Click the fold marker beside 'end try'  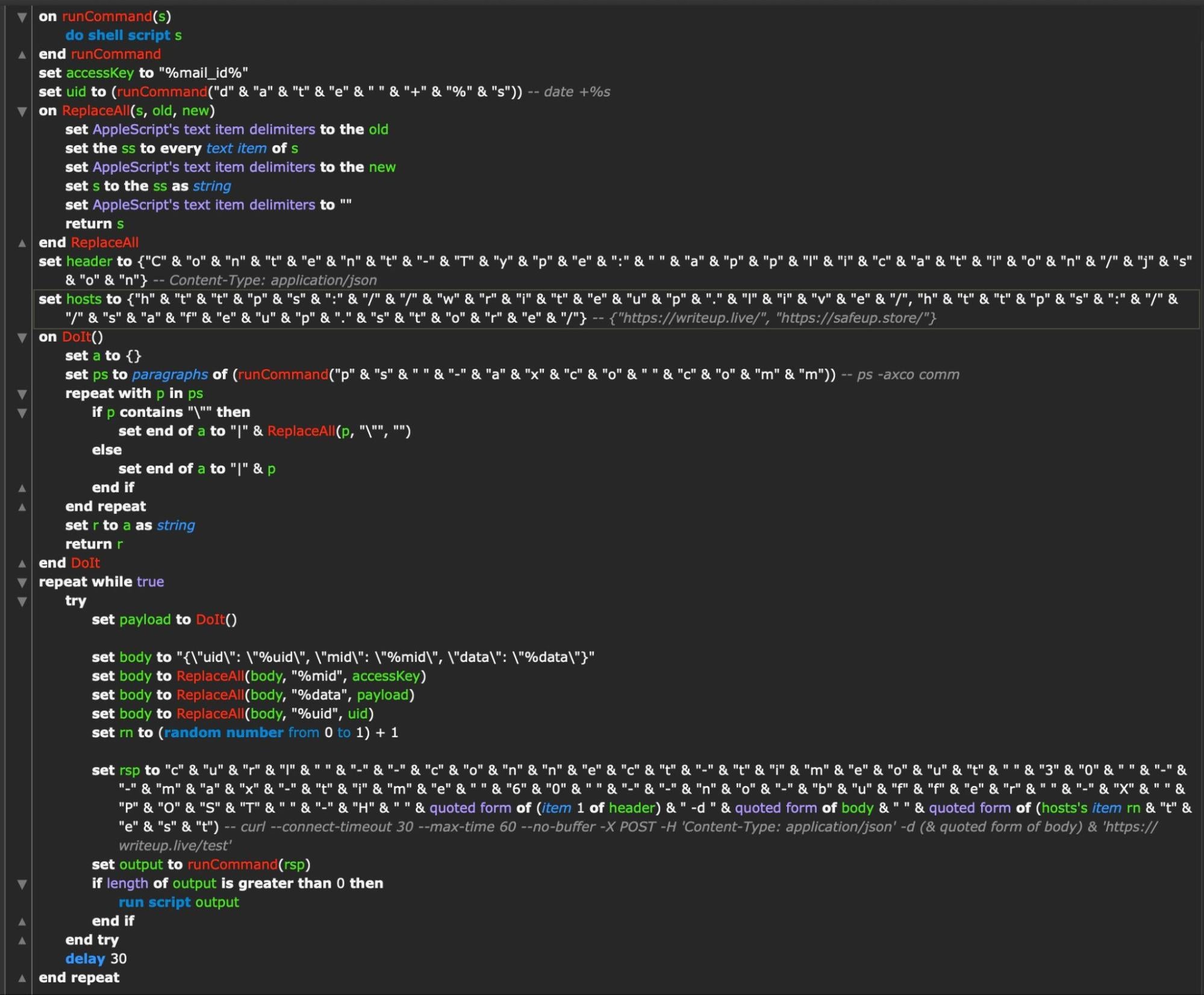point(22,940)
